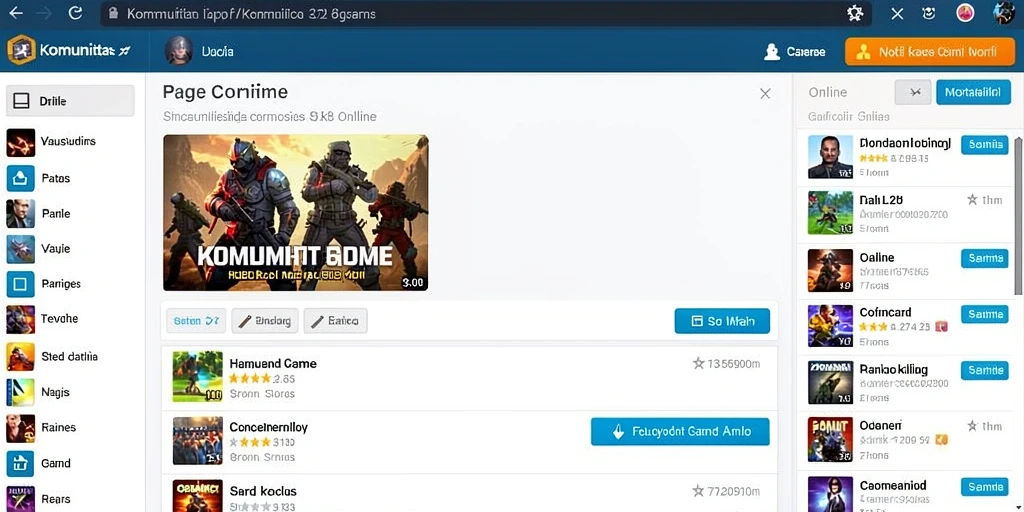Click Samla button for Dondaonlobingl

(x=984, y=145)
